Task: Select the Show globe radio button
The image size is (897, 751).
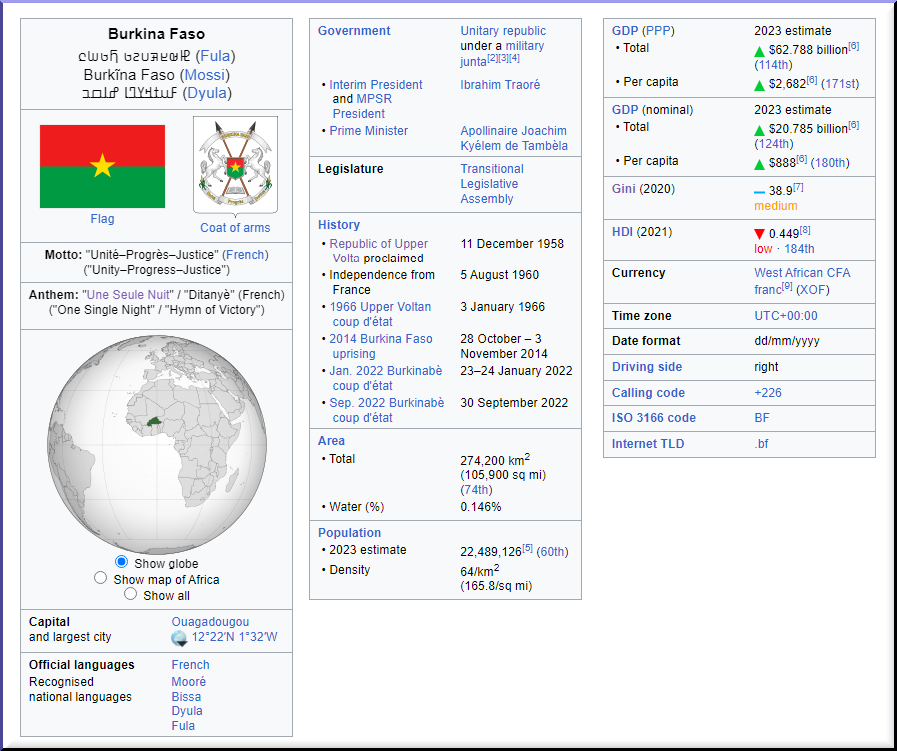Action: (121, 562)
